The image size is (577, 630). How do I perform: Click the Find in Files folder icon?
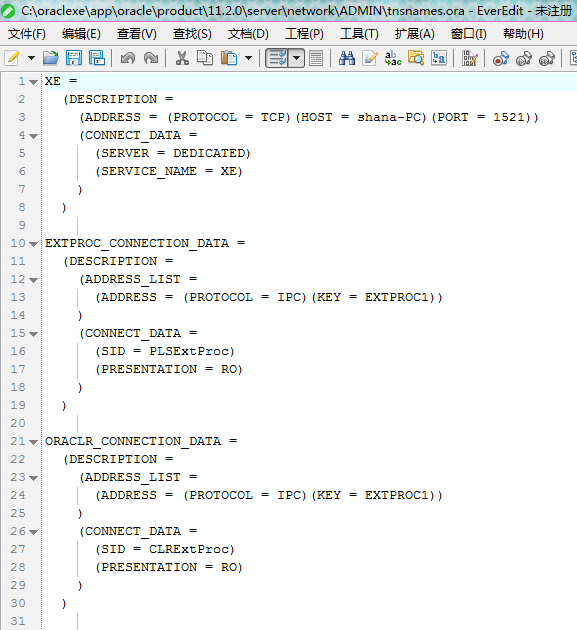pos(416,58)
